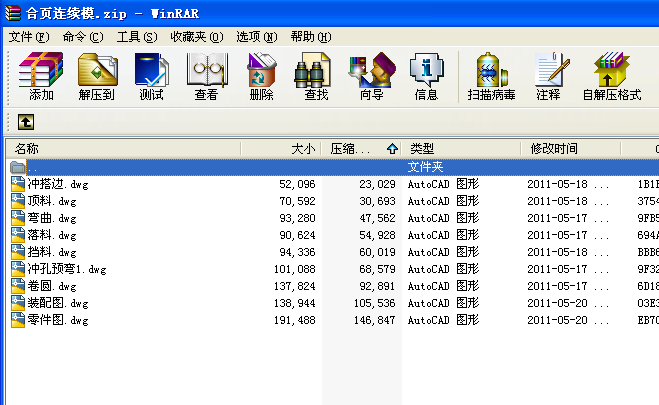Sort by 类型 column header
The width and height of the screenshot is (659, 405).
point(461,149)
